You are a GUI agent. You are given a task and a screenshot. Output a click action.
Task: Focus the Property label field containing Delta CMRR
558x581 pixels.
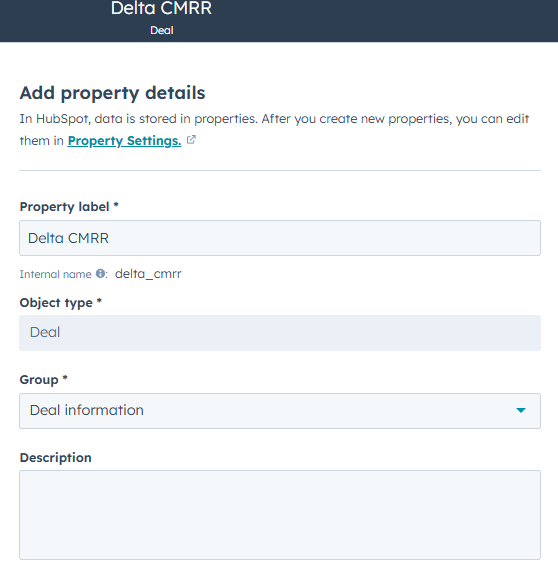pos(280,238)
